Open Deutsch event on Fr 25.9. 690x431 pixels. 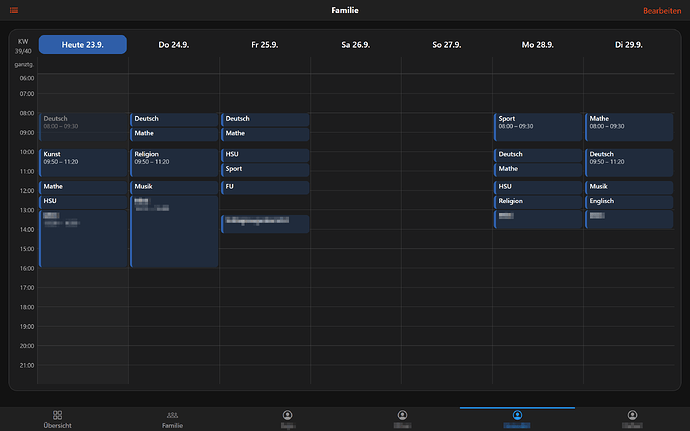[x=265, y=119]
